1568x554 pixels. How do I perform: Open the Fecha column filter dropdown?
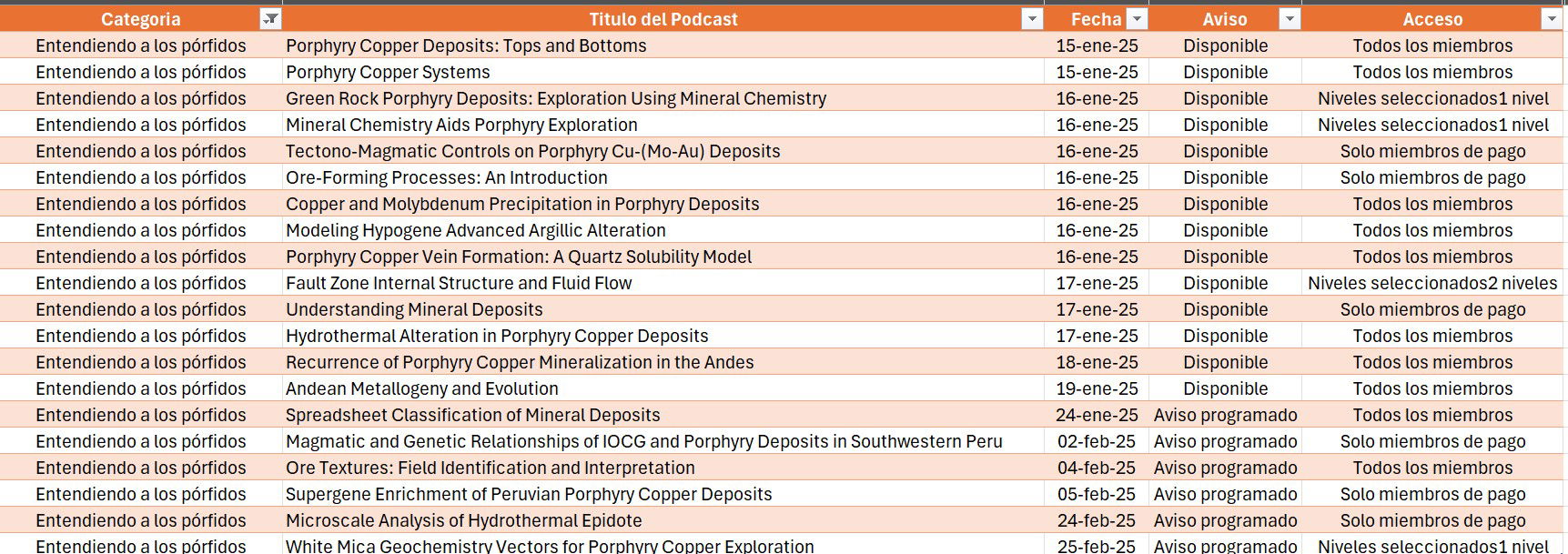1137,19
